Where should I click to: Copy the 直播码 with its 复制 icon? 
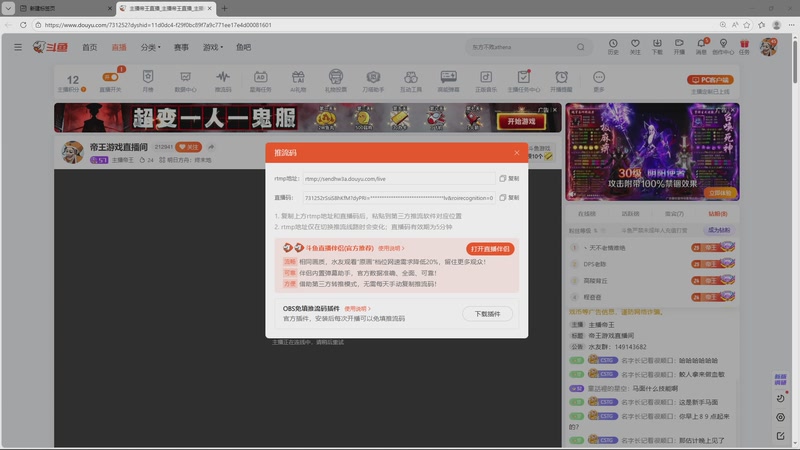pyautogui.click(x=509, y=197)
